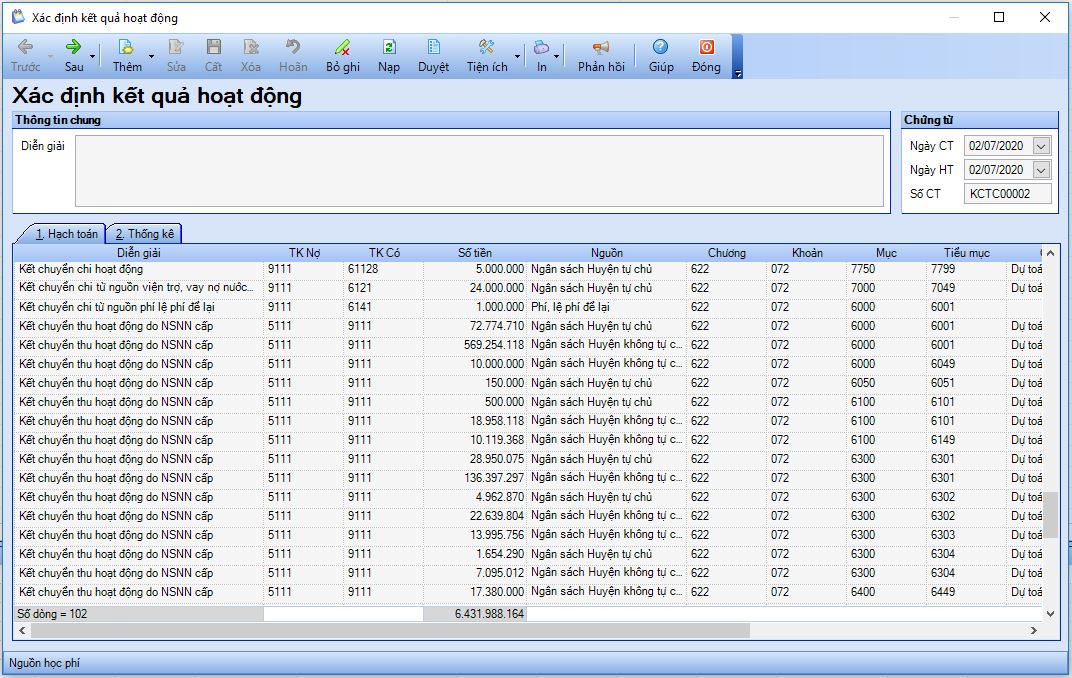
Task: Click the total amount 6.431.988.164
Action: (474, 614)
